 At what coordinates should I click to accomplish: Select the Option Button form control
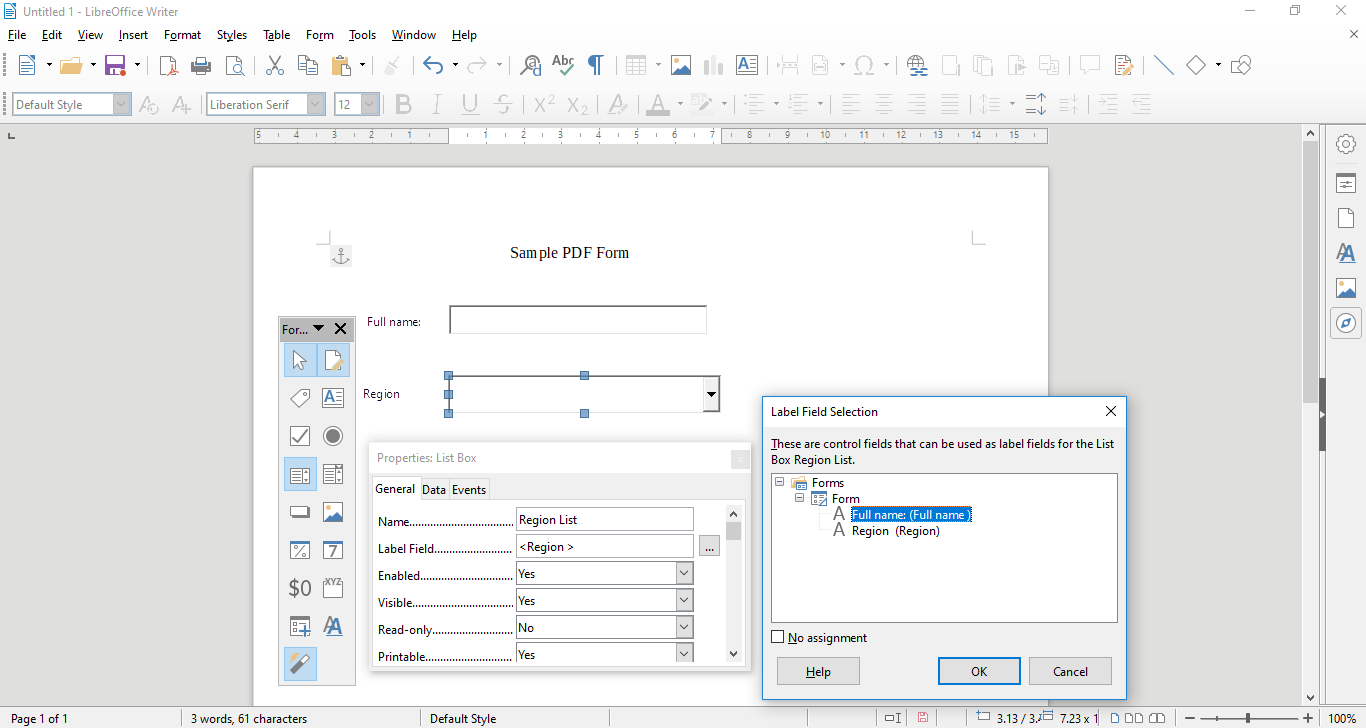point(333,436)
